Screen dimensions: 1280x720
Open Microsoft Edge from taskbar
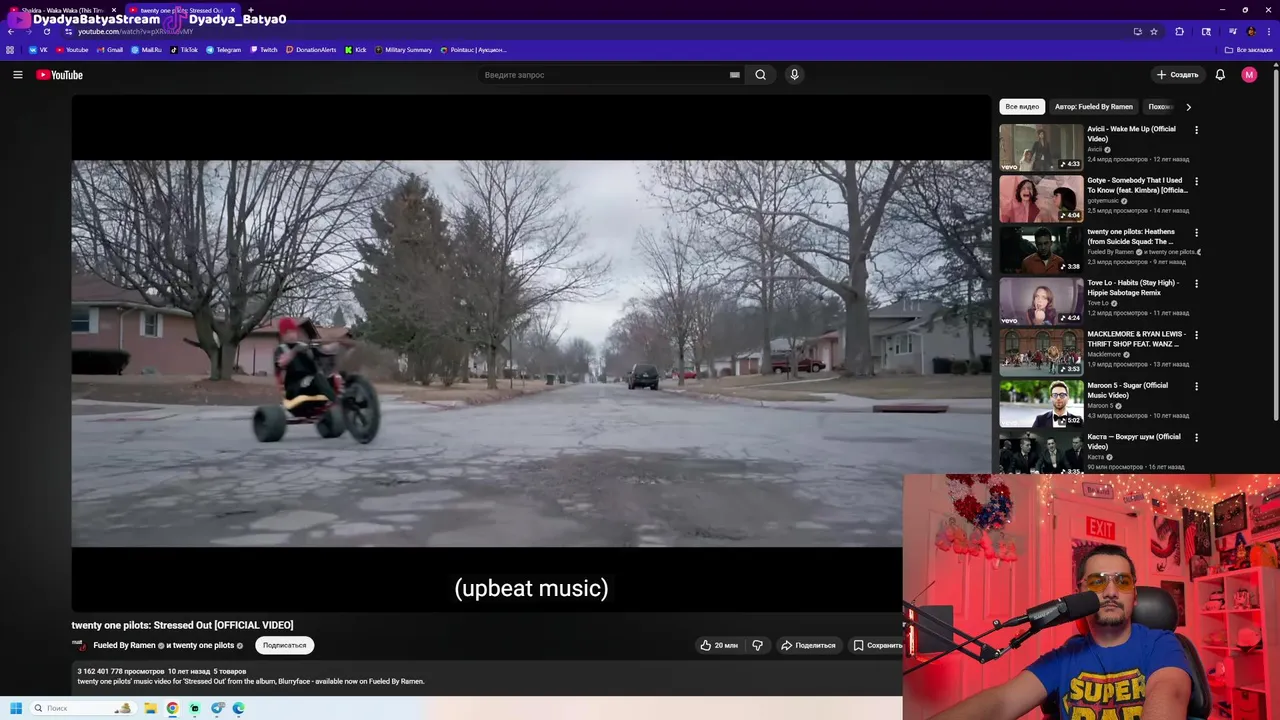[x=239, y=708]
